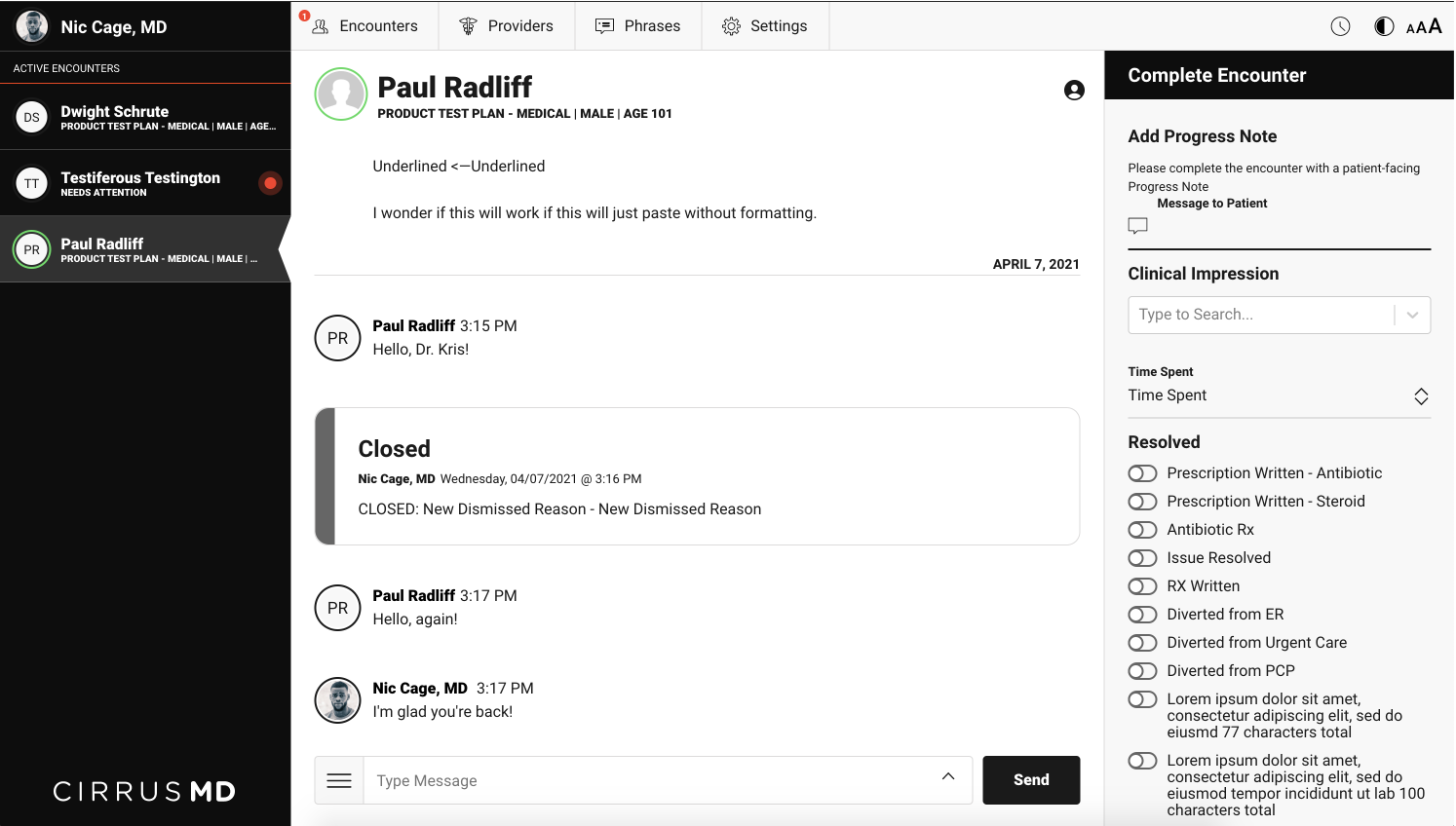Switch to the Phrases tab
This screenshot has width=1456, height=826.
638,26
